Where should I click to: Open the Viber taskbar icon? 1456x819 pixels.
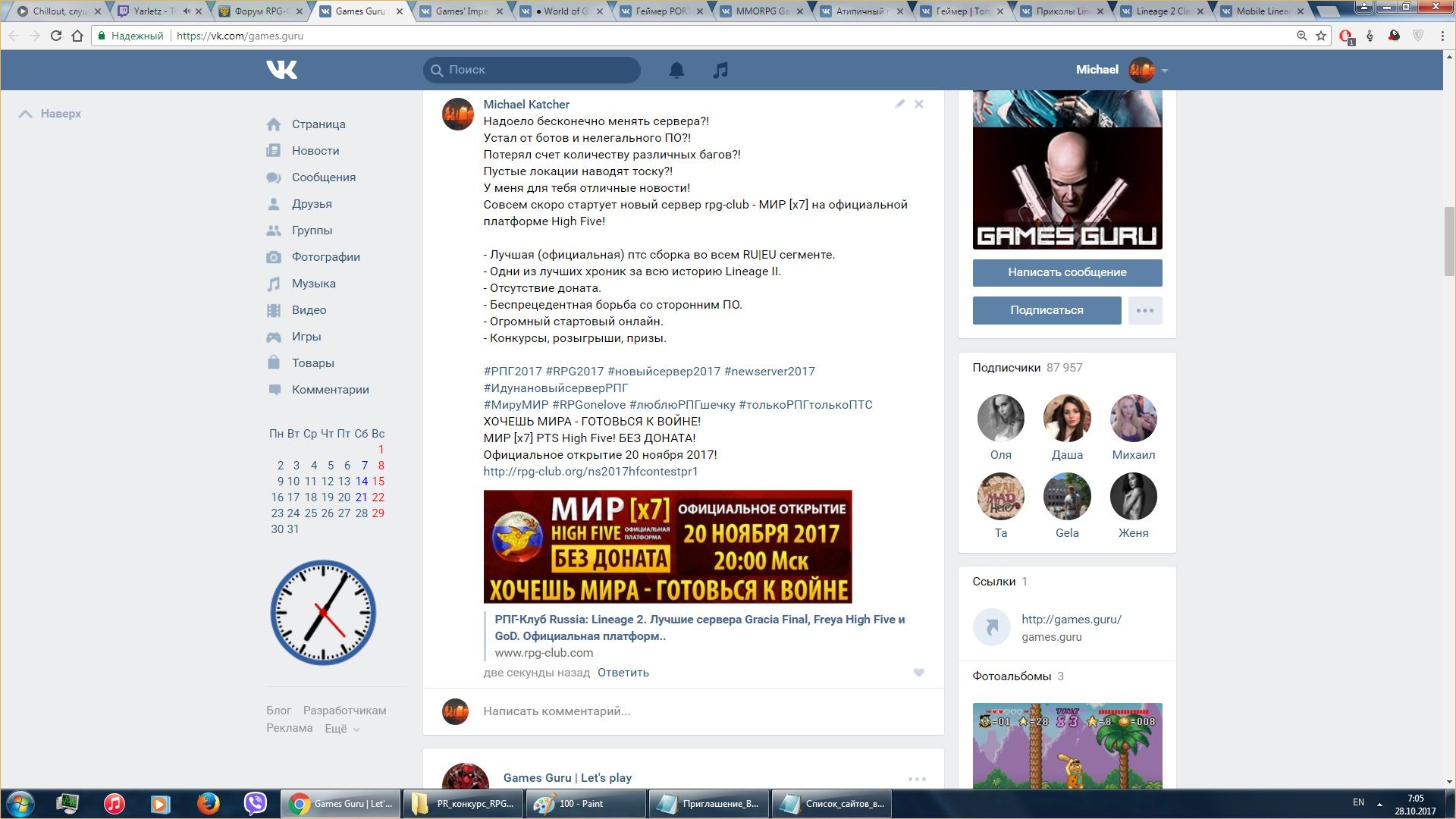coord(256,803)
